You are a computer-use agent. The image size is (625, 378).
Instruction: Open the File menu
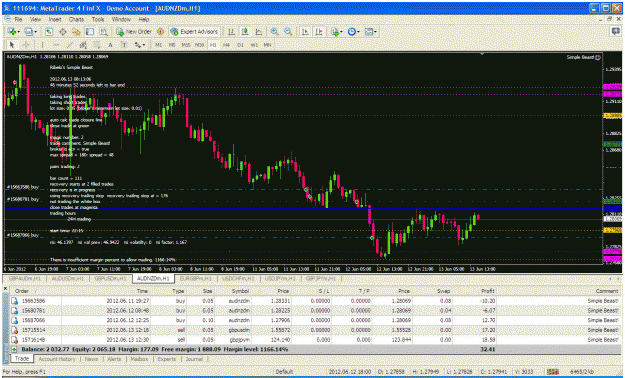(18, 19)
